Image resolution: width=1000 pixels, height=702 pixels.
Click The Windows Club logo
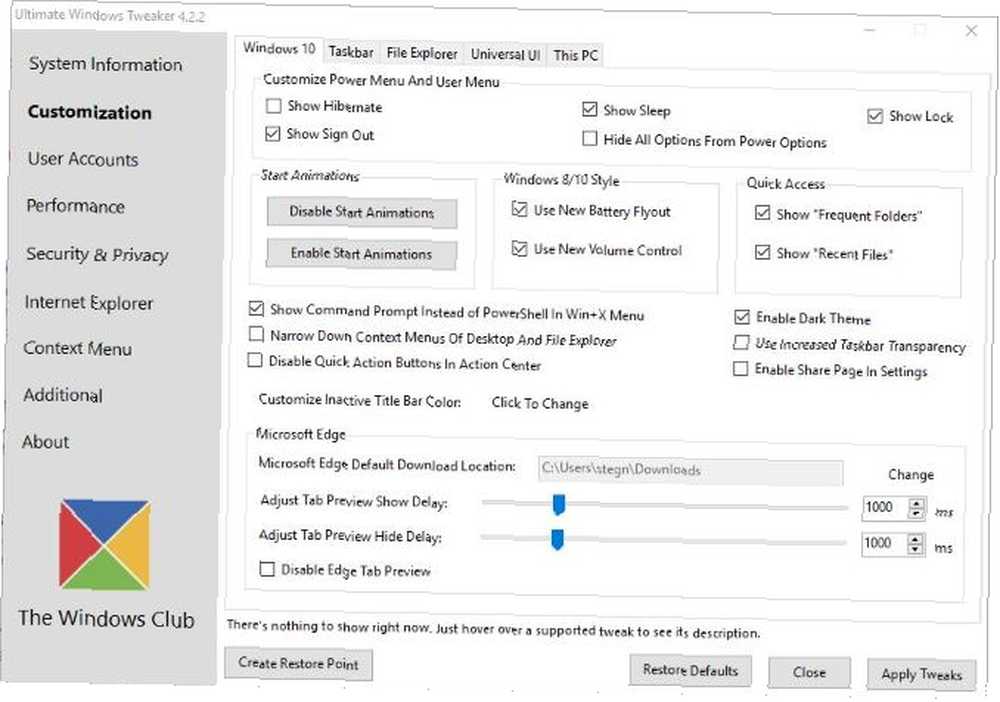(105, 544)
